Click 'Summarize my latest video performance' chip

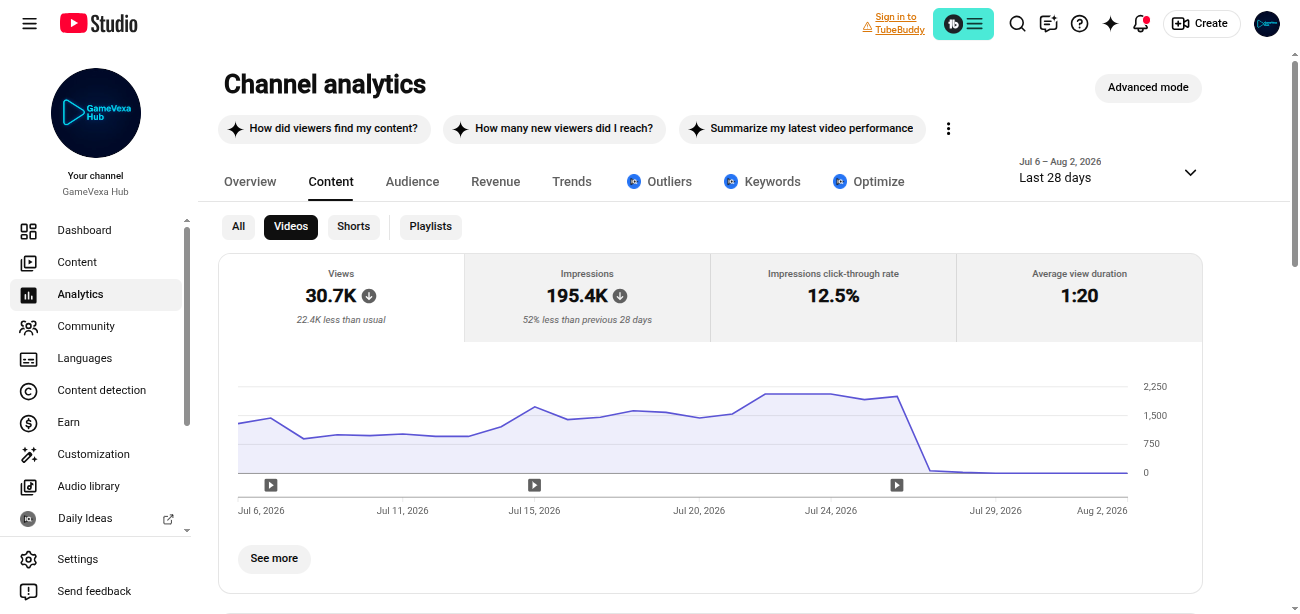[x=802, y=129]
